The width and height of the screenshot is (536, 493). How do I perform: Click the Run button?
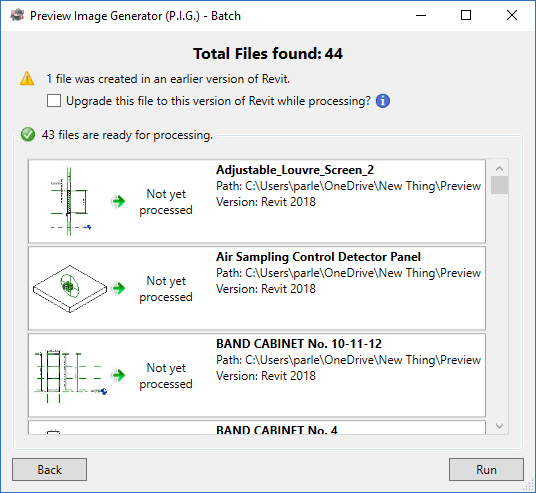(x=486, y=469)
